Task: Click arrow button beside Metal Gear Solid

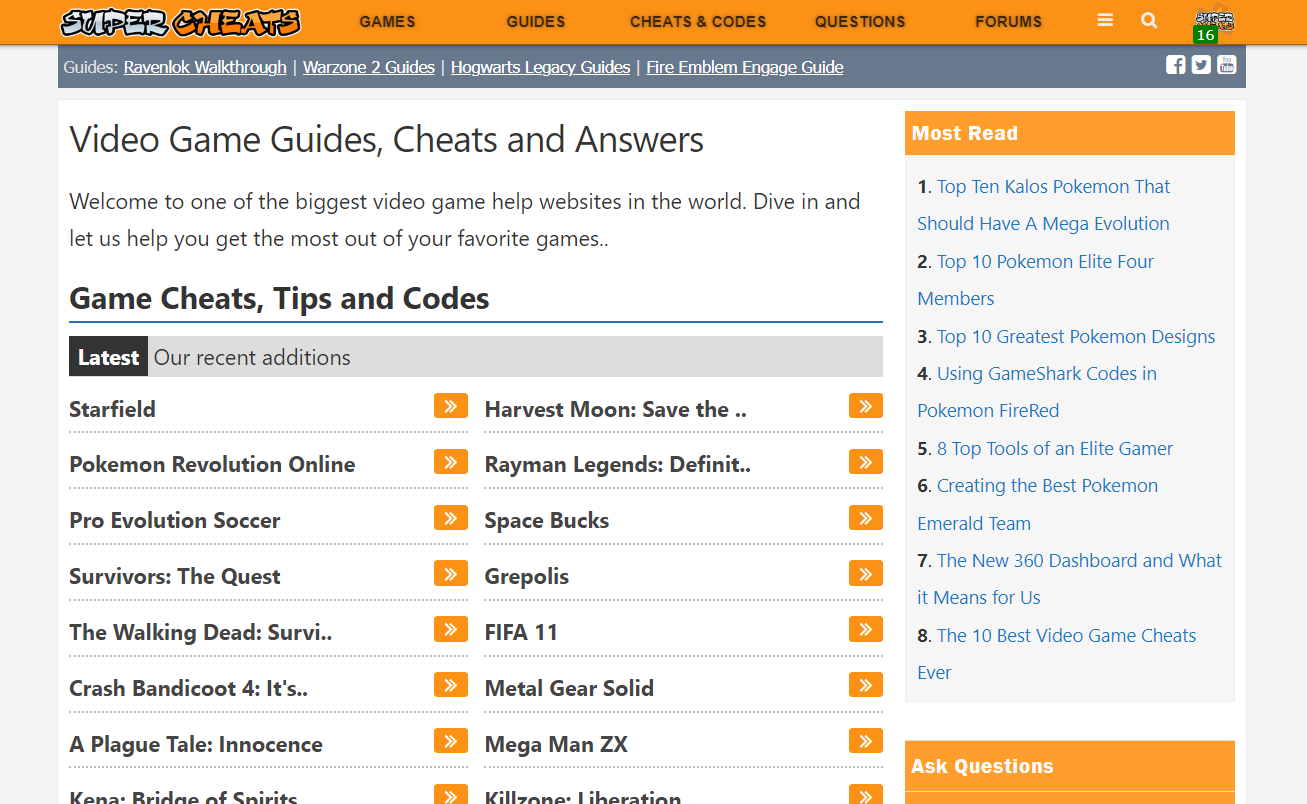Action: (x=866, y=686)
